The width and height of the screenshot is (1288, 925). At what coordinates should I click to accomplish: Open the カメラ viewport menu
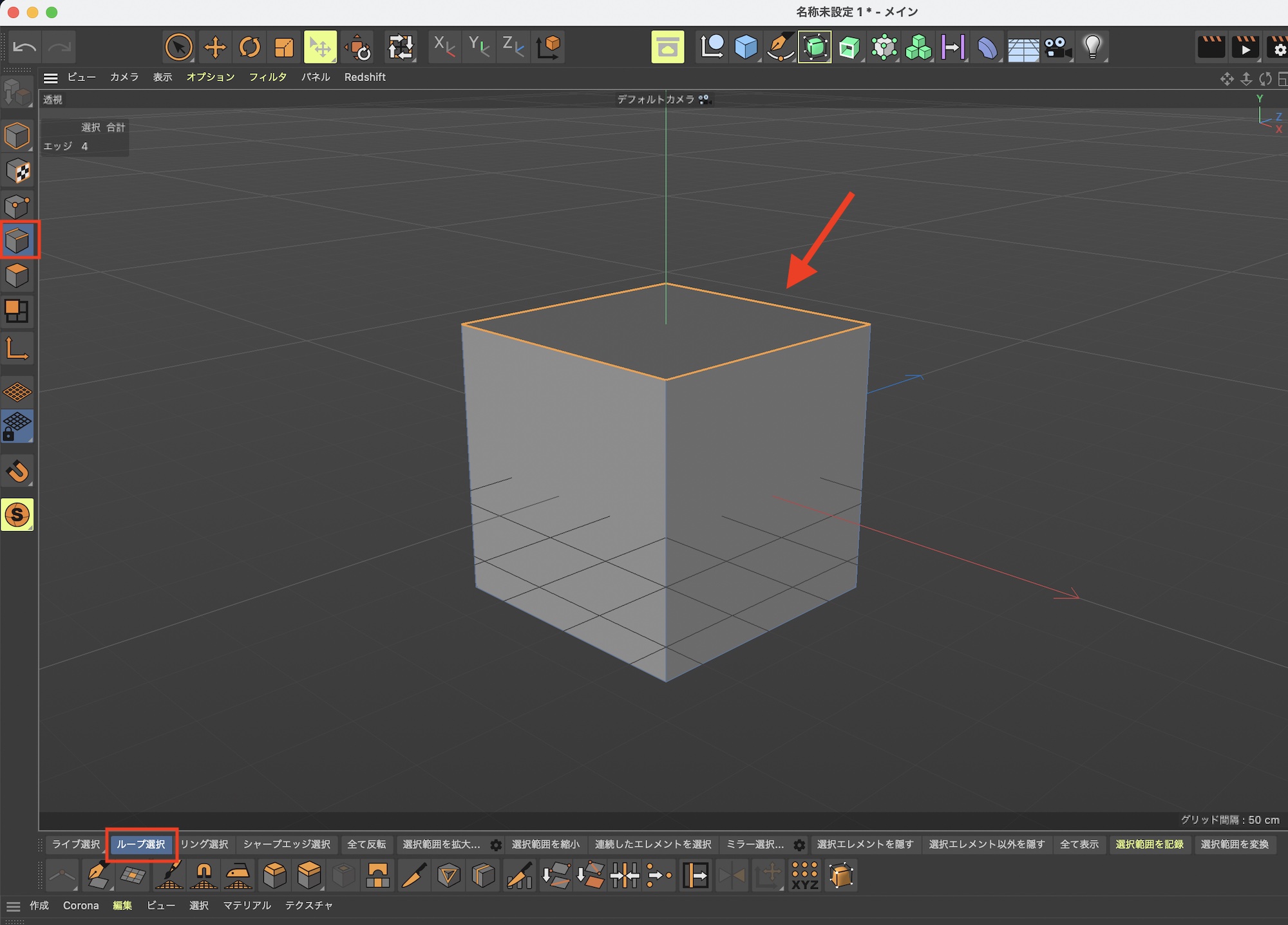124,77
